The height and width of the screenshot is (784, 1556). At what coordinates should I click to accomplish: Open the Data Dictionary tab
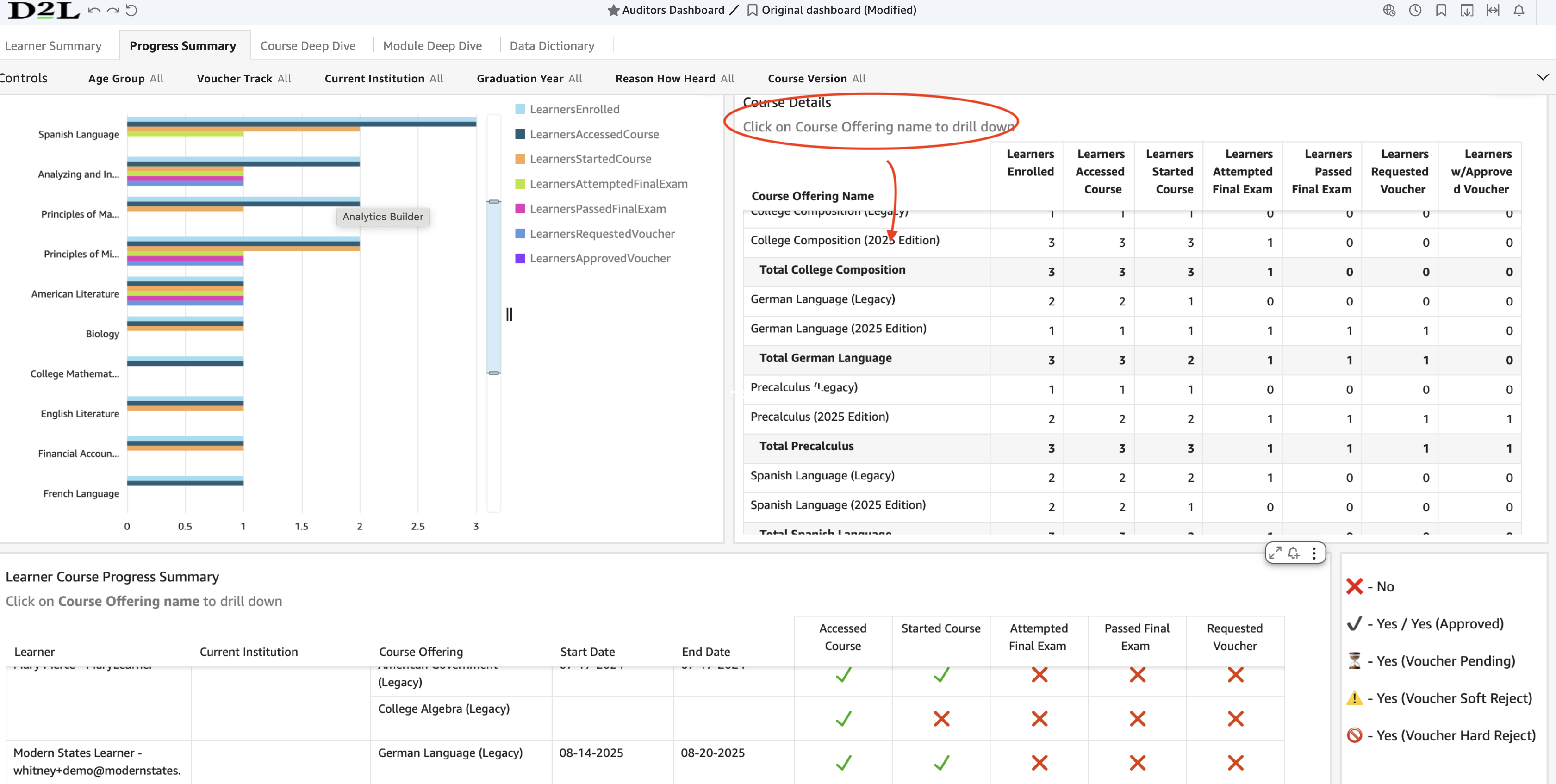coord(551,45)
